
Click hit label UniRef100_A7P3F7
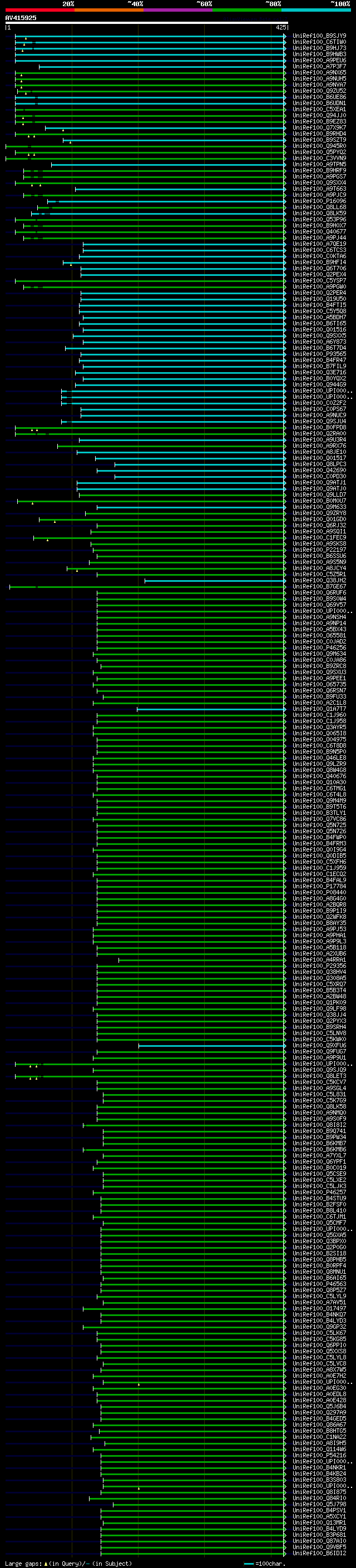[319, 66]
